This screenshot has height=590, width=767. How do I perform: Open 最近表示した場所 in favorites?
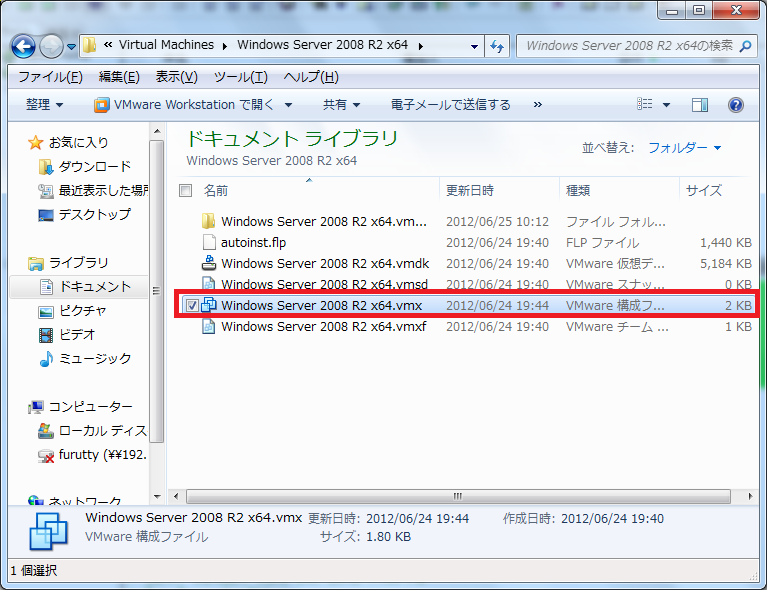[92, 191]
